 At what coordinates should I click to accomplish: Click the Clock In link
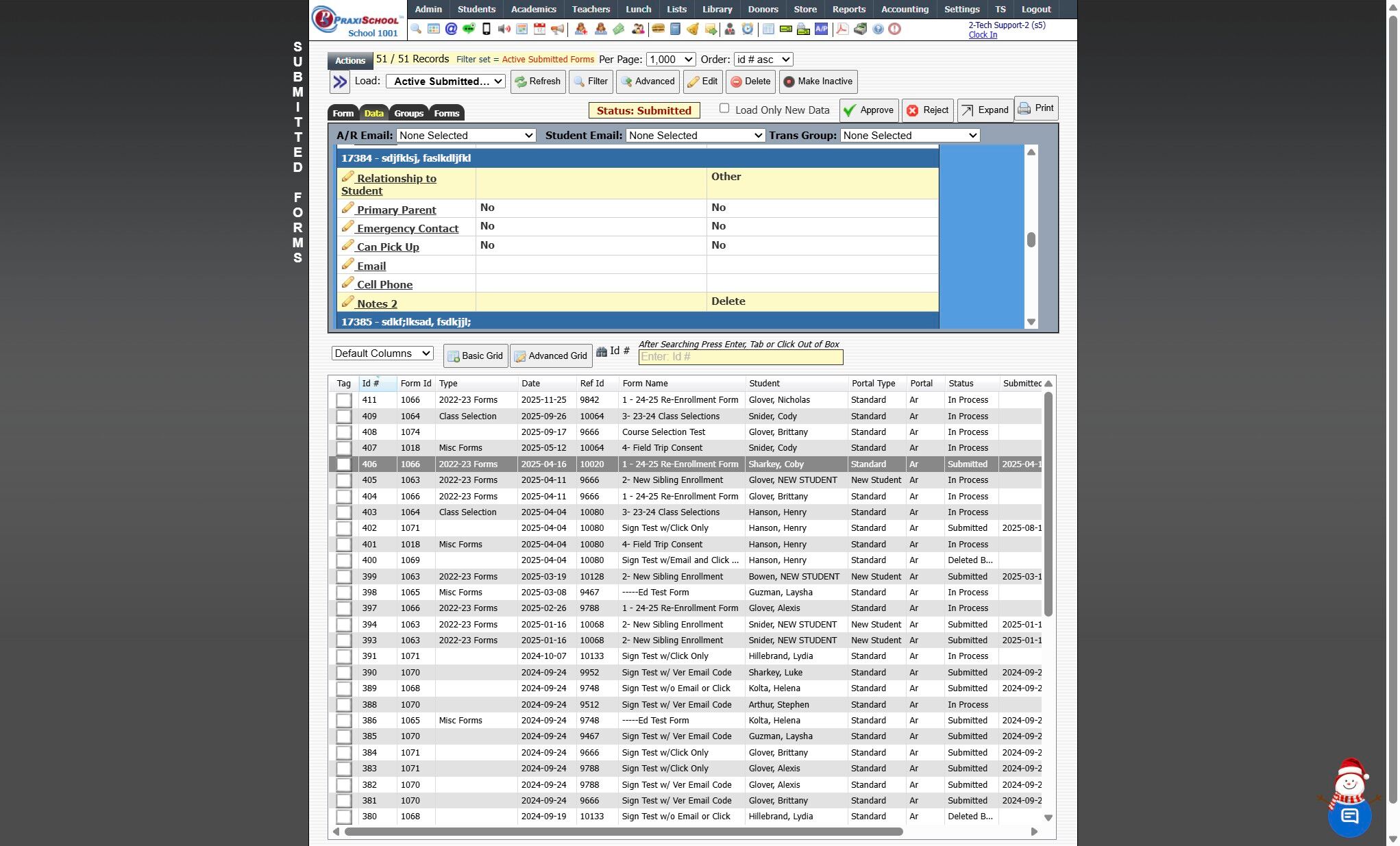[x=982, y=35]
